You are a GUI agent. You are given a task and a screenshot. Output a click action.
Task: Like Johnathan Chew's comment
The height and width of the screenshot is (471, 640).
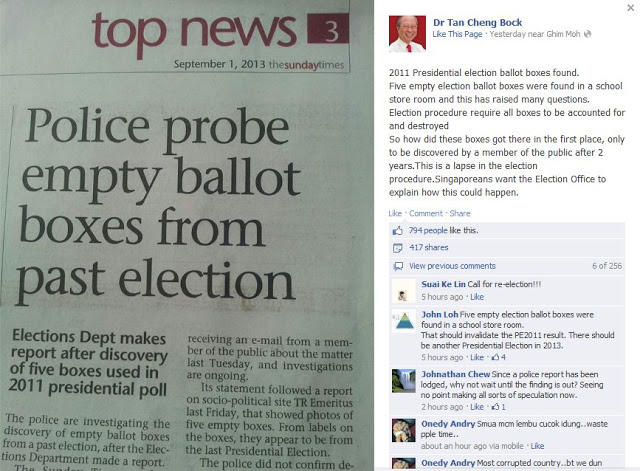point(477,407)
